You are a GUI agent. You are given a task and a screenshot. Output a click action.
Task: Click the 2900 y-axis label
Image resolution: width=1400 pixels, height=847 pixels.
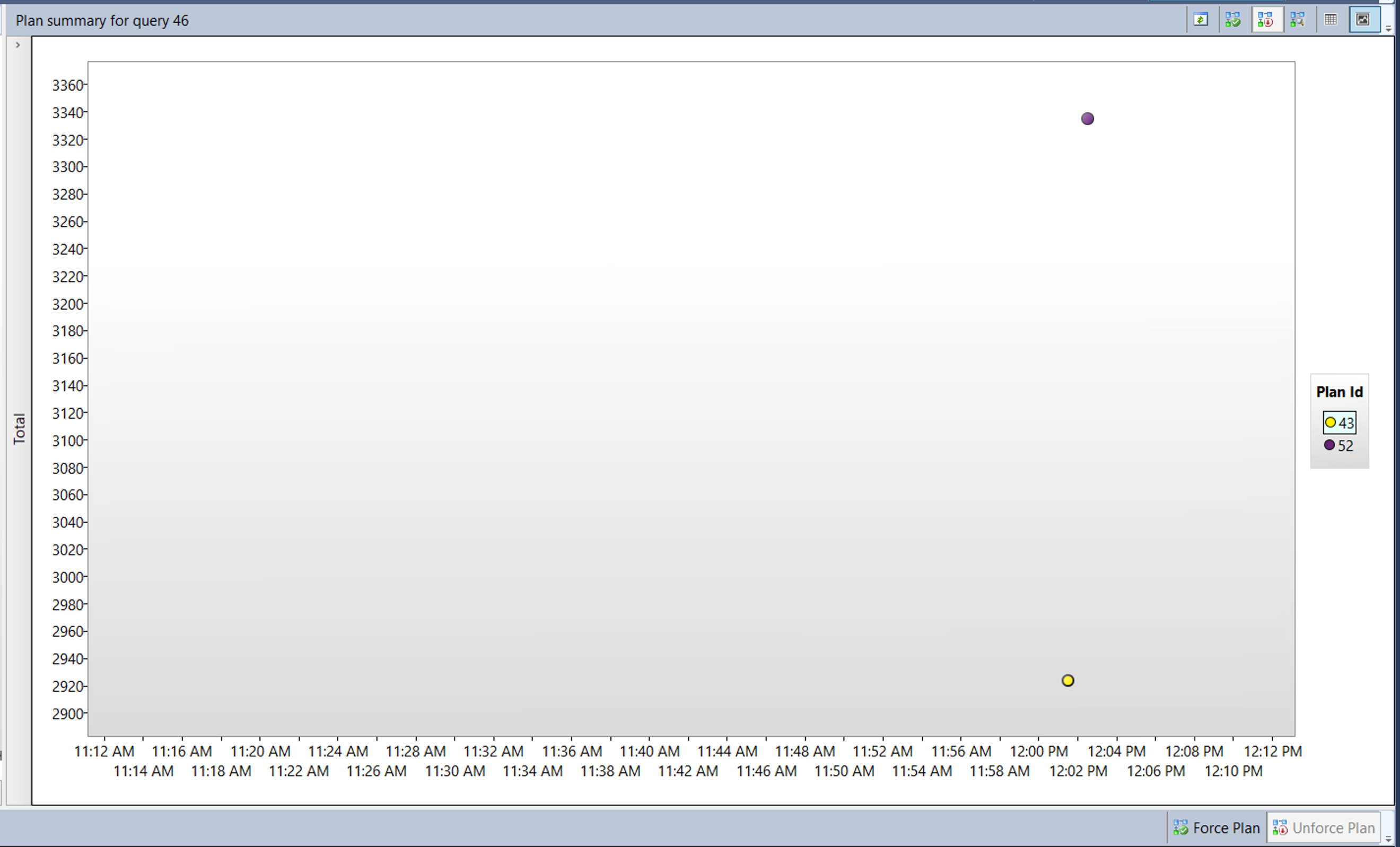pyautogui.click(x=68, y=713)
